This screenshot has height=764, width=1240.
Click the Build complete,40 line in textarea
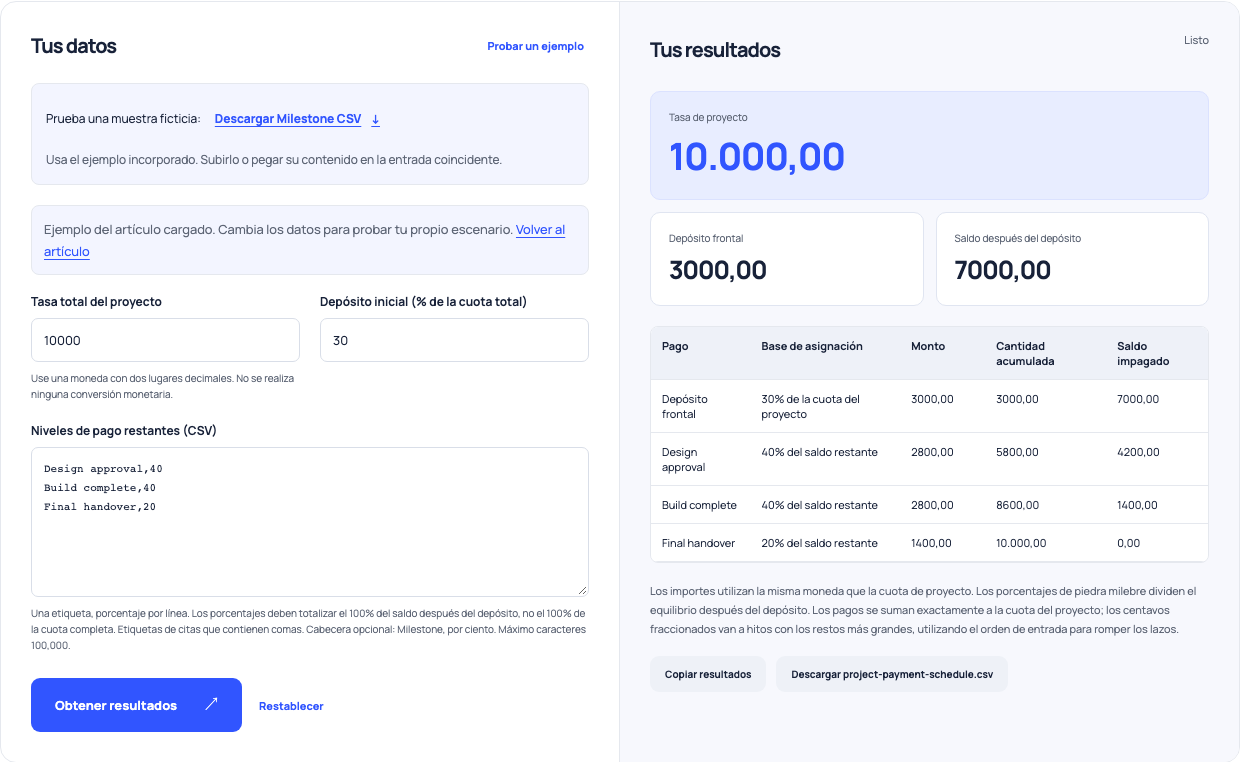pyautogui.click(x=100, y=488)
